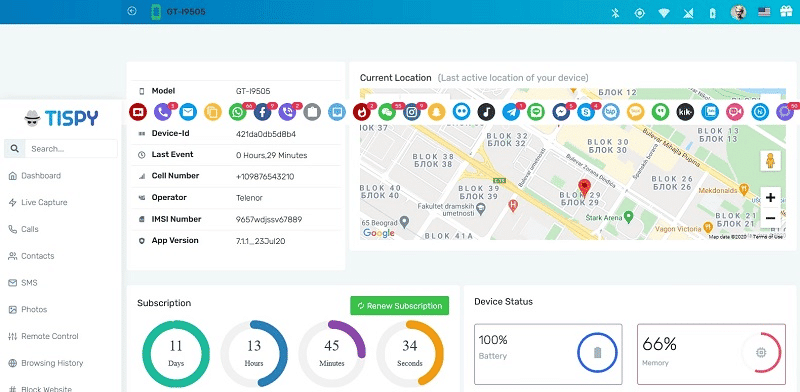Open SMS in sidebar
Screen dimensions: 800x392
[23, 283]
